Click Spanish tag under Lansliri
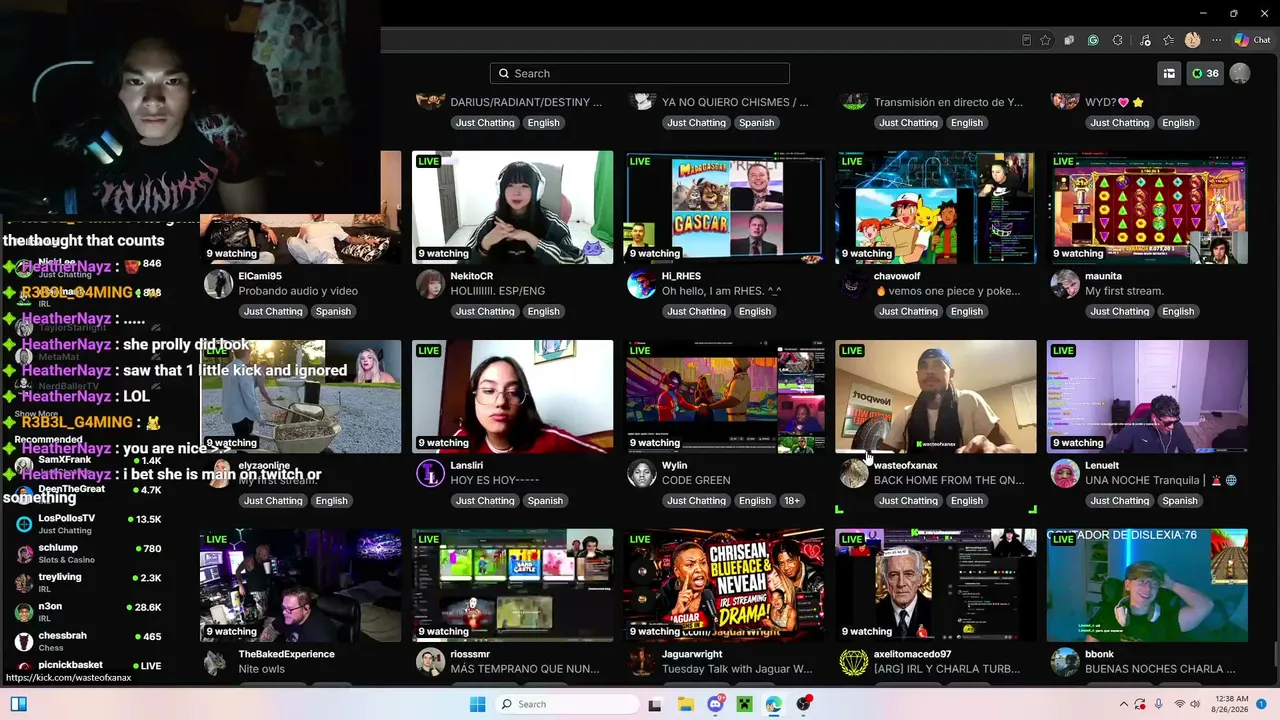Screen dimensions: 1280x720 pyautogui.click(x=545, y=501)
